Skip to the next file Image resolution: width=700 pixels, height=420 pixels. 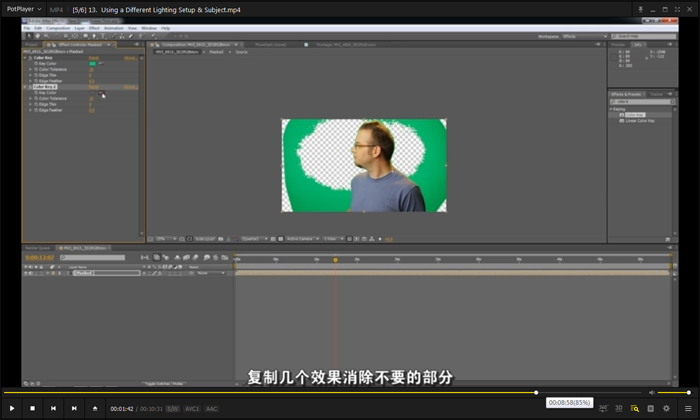coord(74,408)
